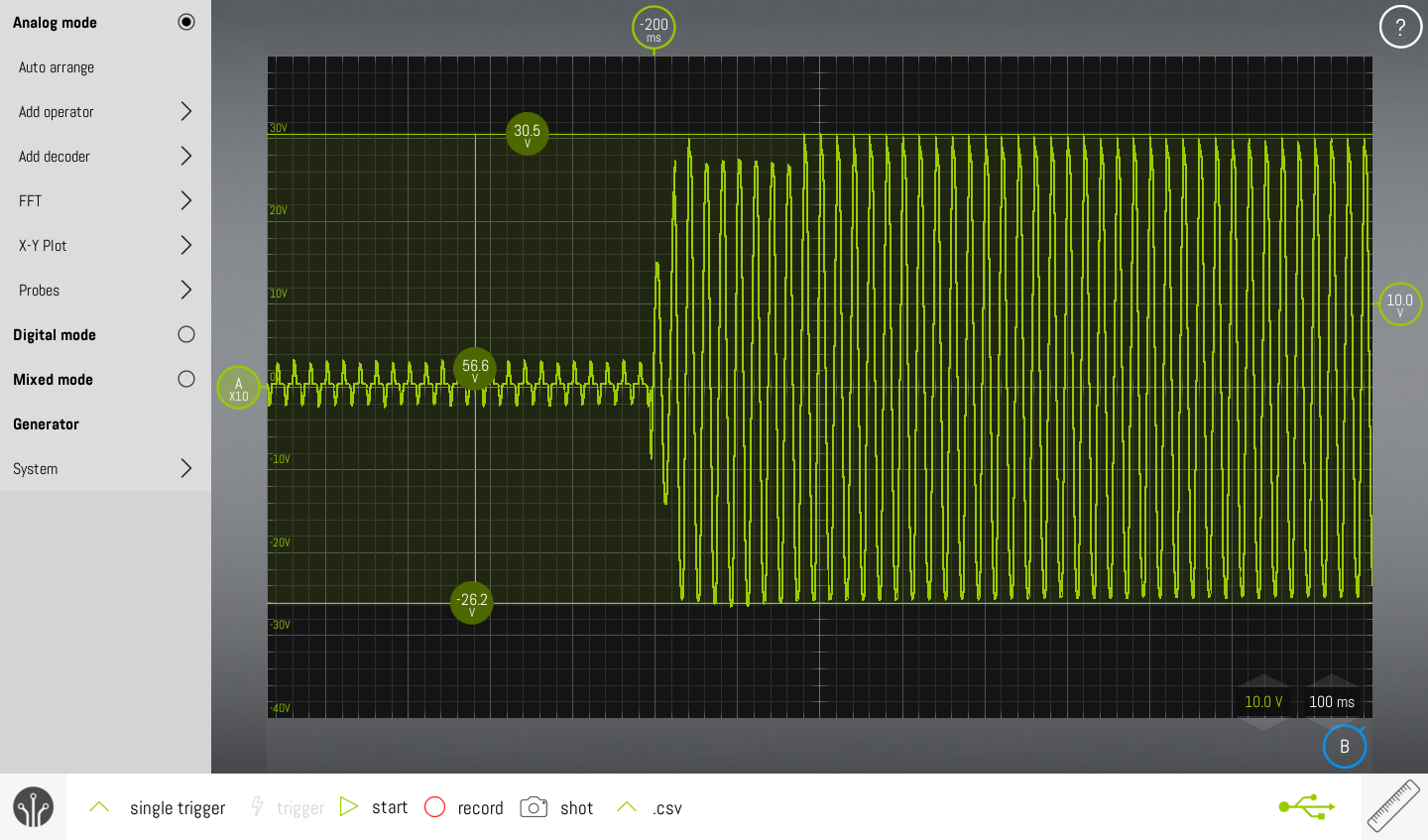The height and width of the screenshot is (840, 1428).
Task: Increase timebase with up arrow above 100 ms
Action: pyautogui.click(x=1332, y=680)
